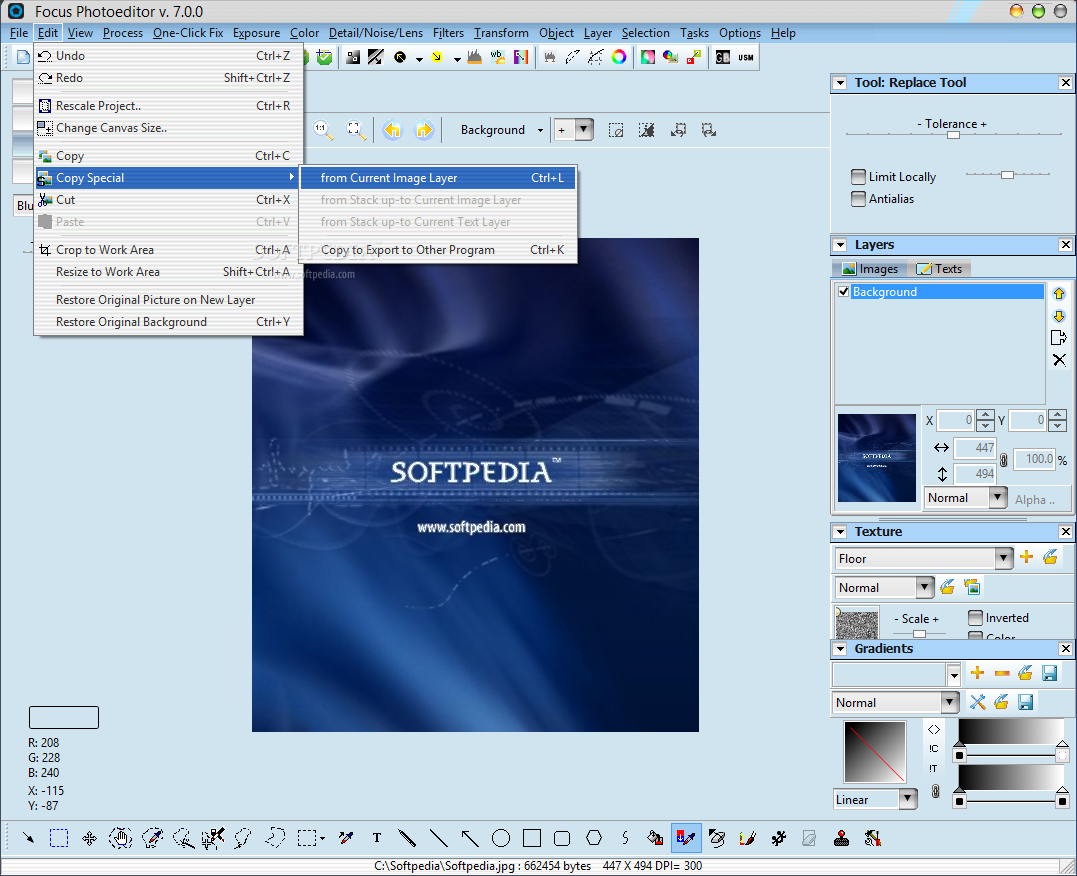This screenshot has width=1077, height=876.
Task: Open the Floor texture dropdown
Action: click(1004, 558)
